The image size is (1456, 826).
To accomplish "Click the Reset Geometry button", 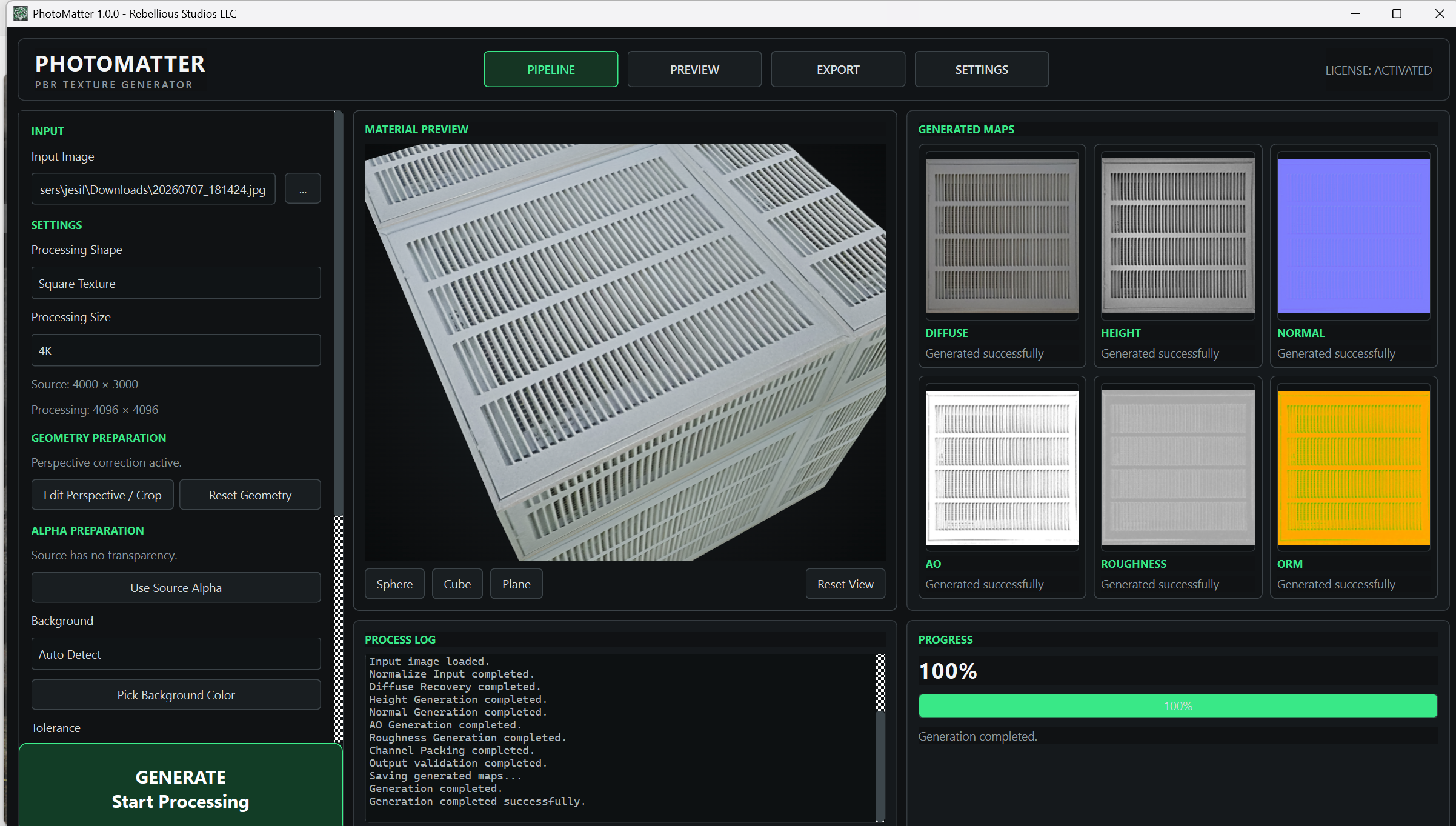I will click(250, 495).
